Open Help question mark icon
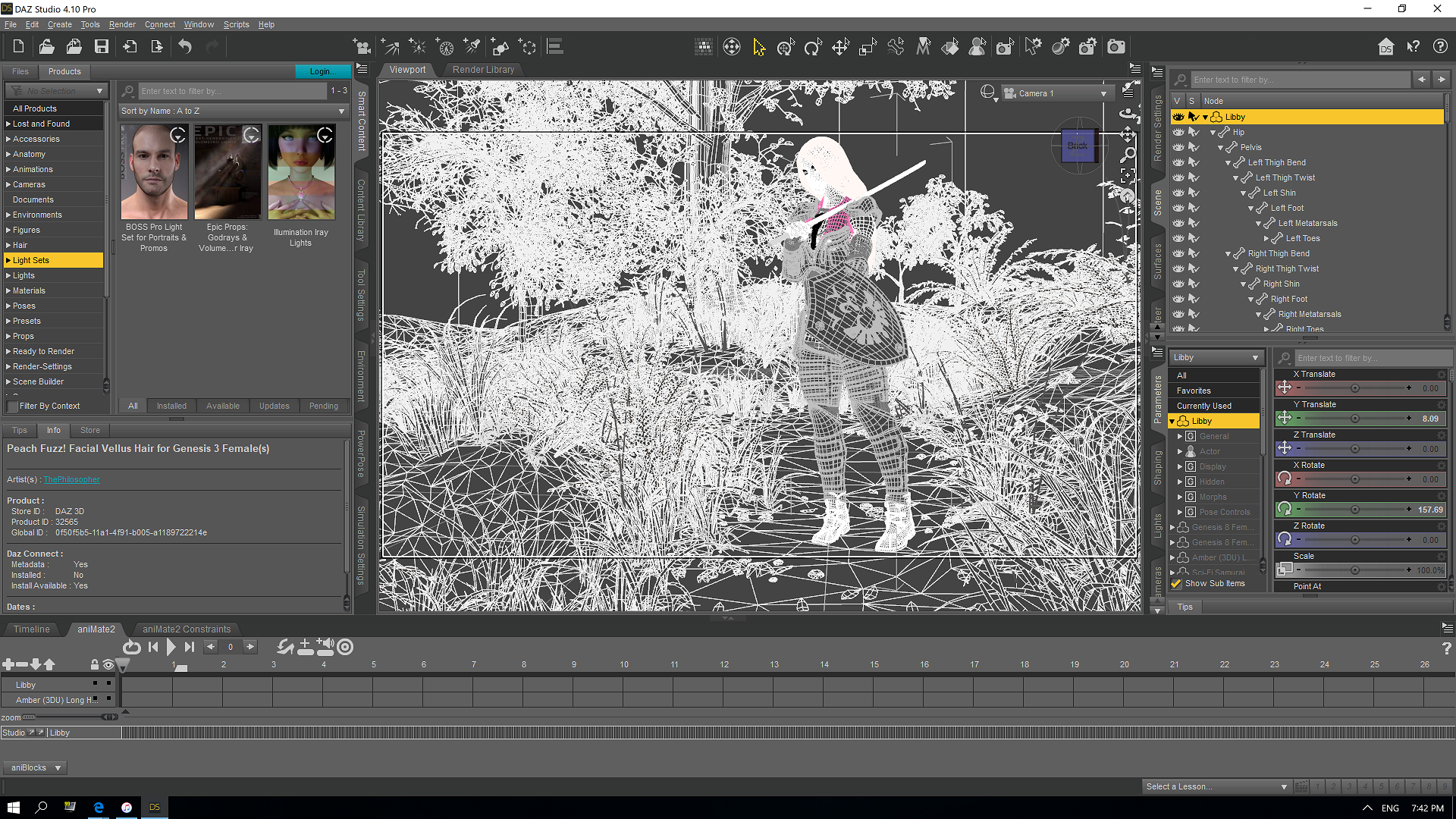The height and width of the screenshot is (819, 1456). pyautogui.click(x=1440, y=47)
